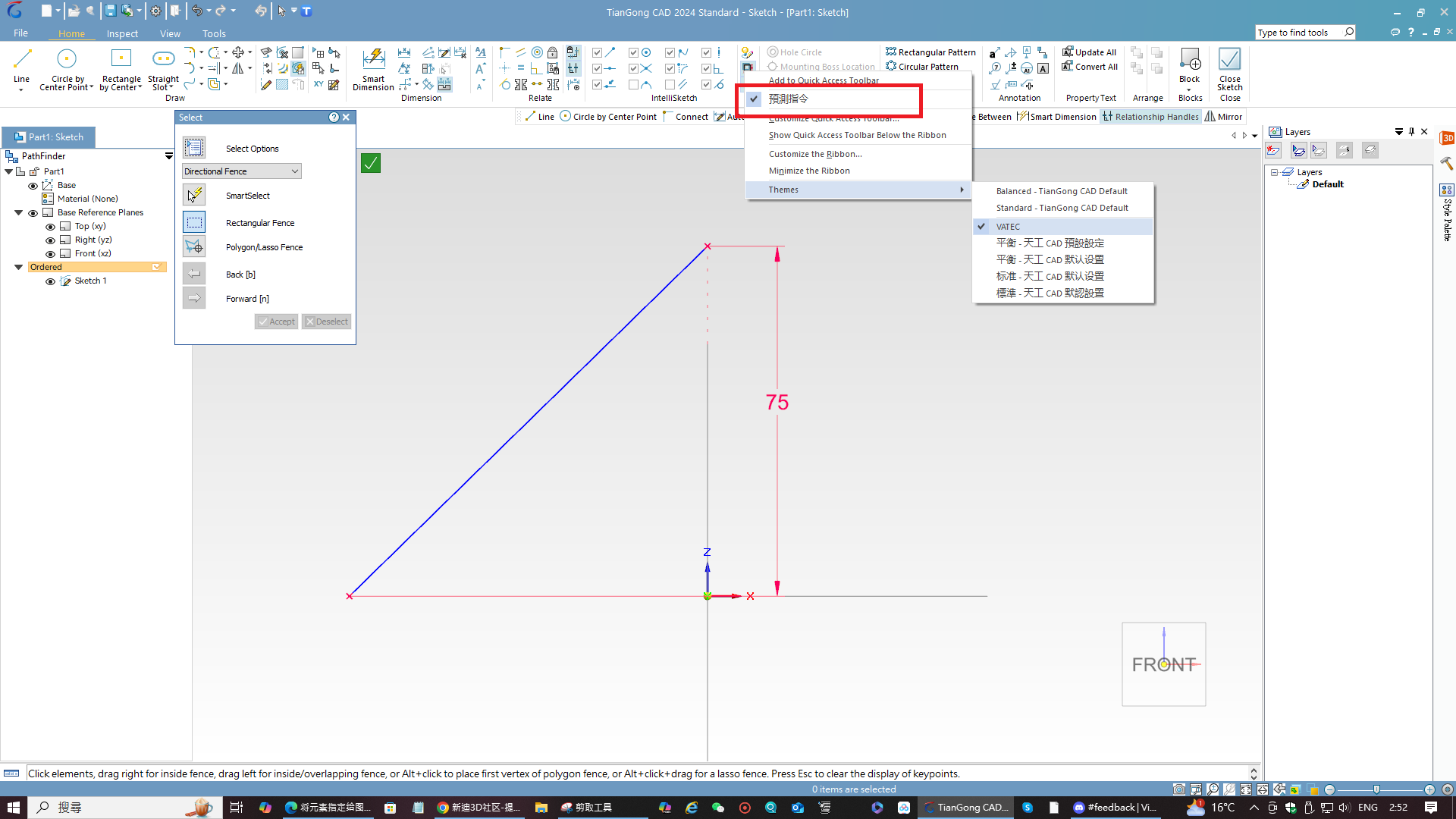Switch to the Tools ribbon tab
This screenshot has height=819, width=1456.
coord(214,33)
